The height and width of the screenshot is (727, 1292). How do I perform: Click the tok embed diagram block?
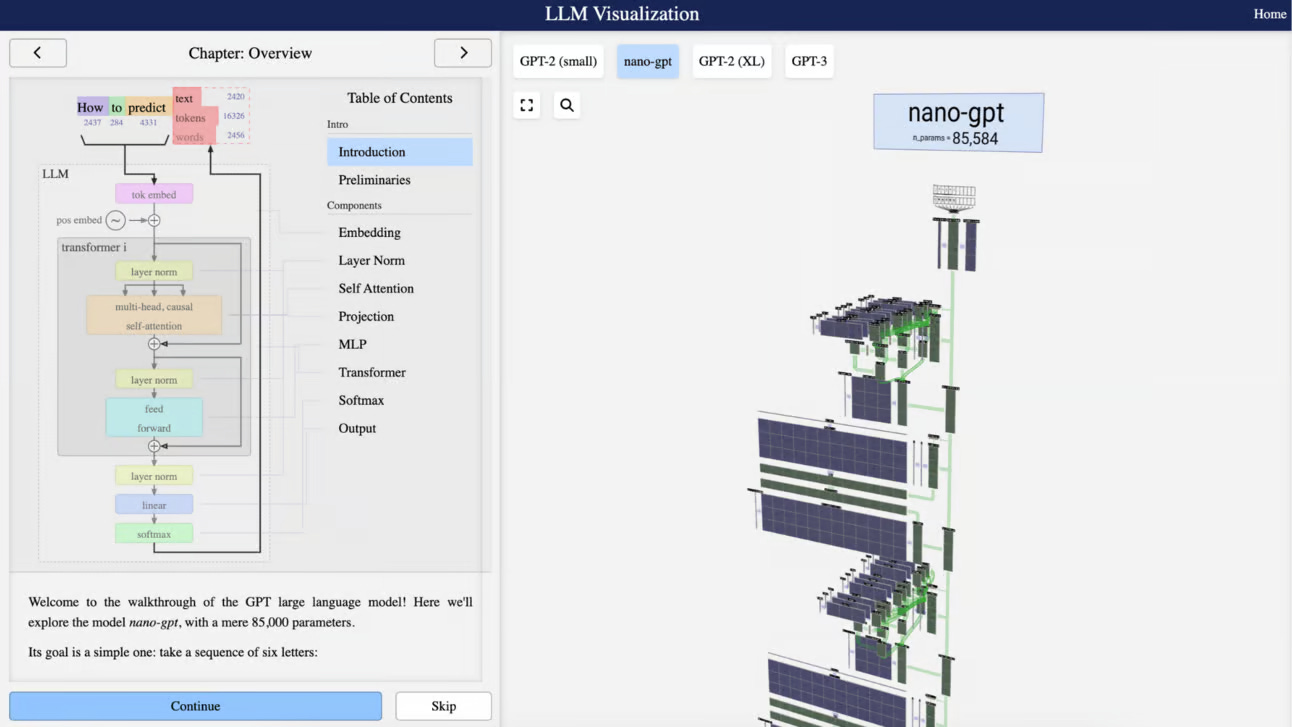(154, 194)
